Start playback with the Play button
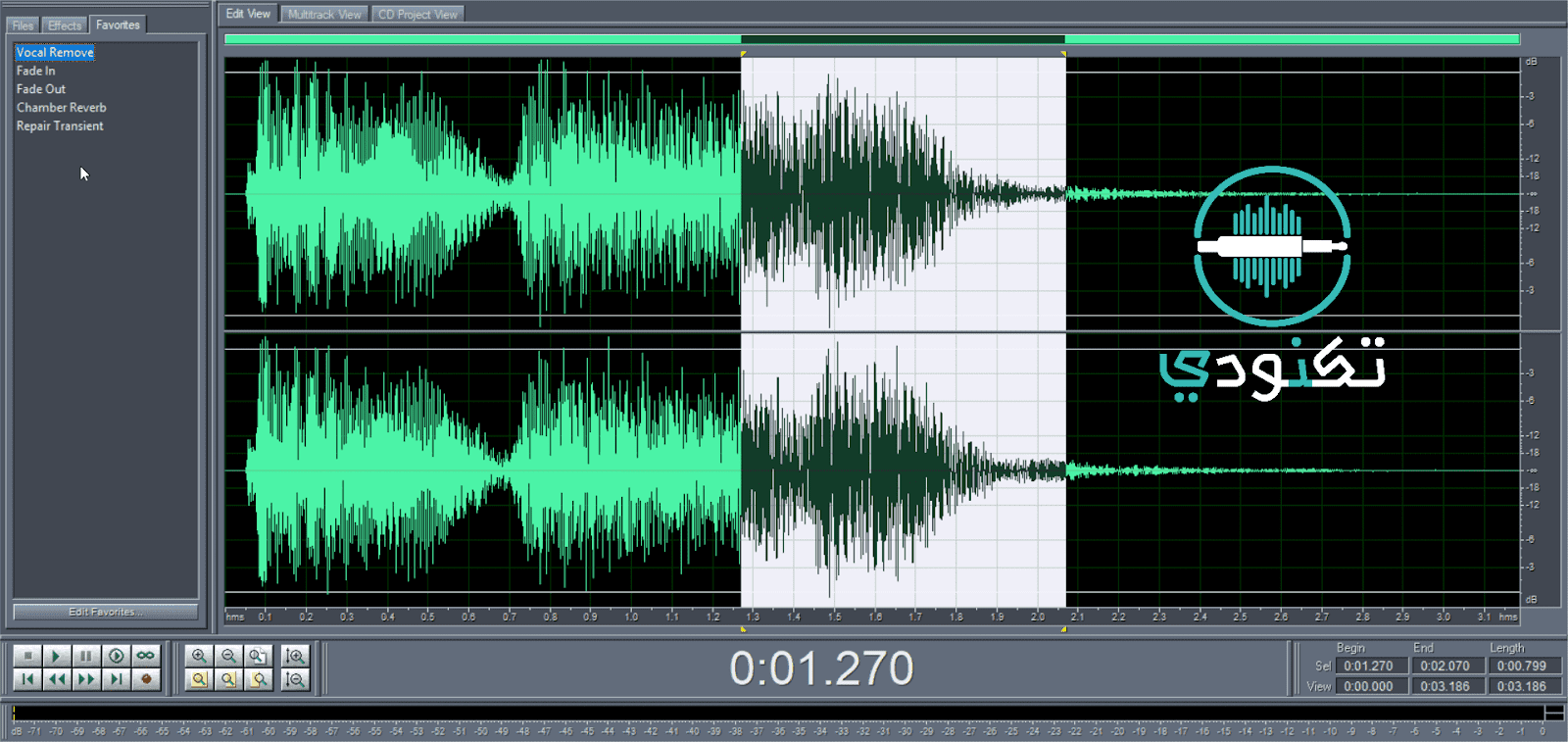 pos(57,656)
